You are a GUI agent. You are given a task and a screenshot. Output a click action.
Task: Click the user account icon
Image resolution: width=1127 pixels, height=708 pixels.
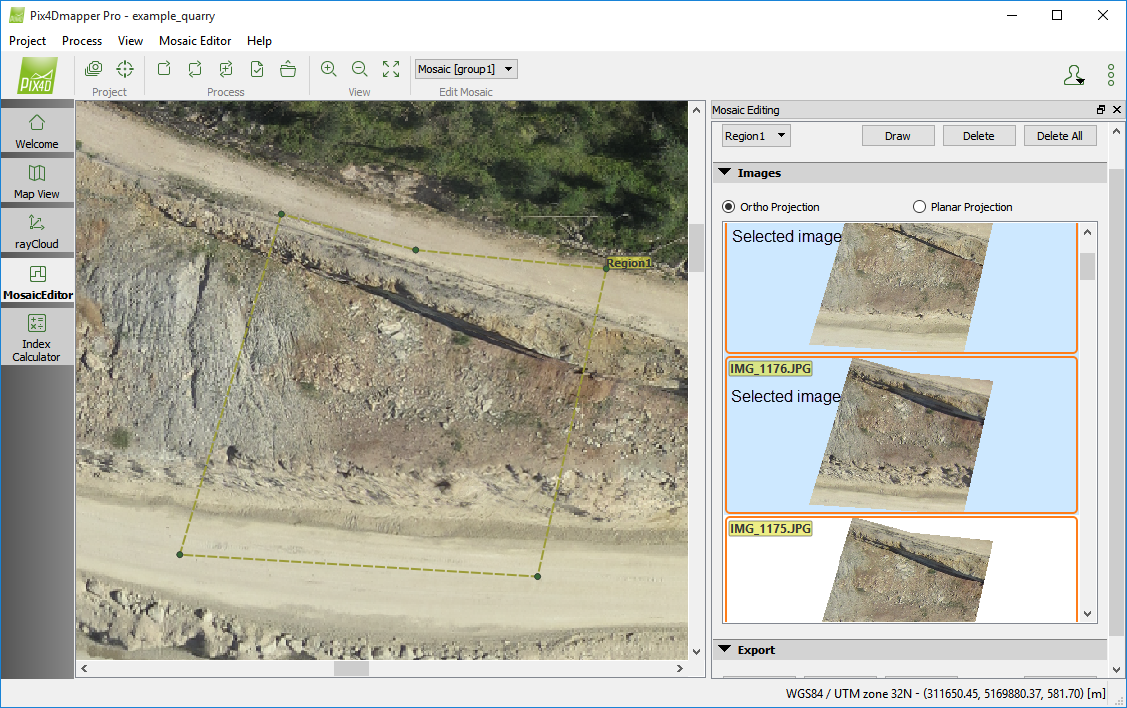(x=1073, y=75)
